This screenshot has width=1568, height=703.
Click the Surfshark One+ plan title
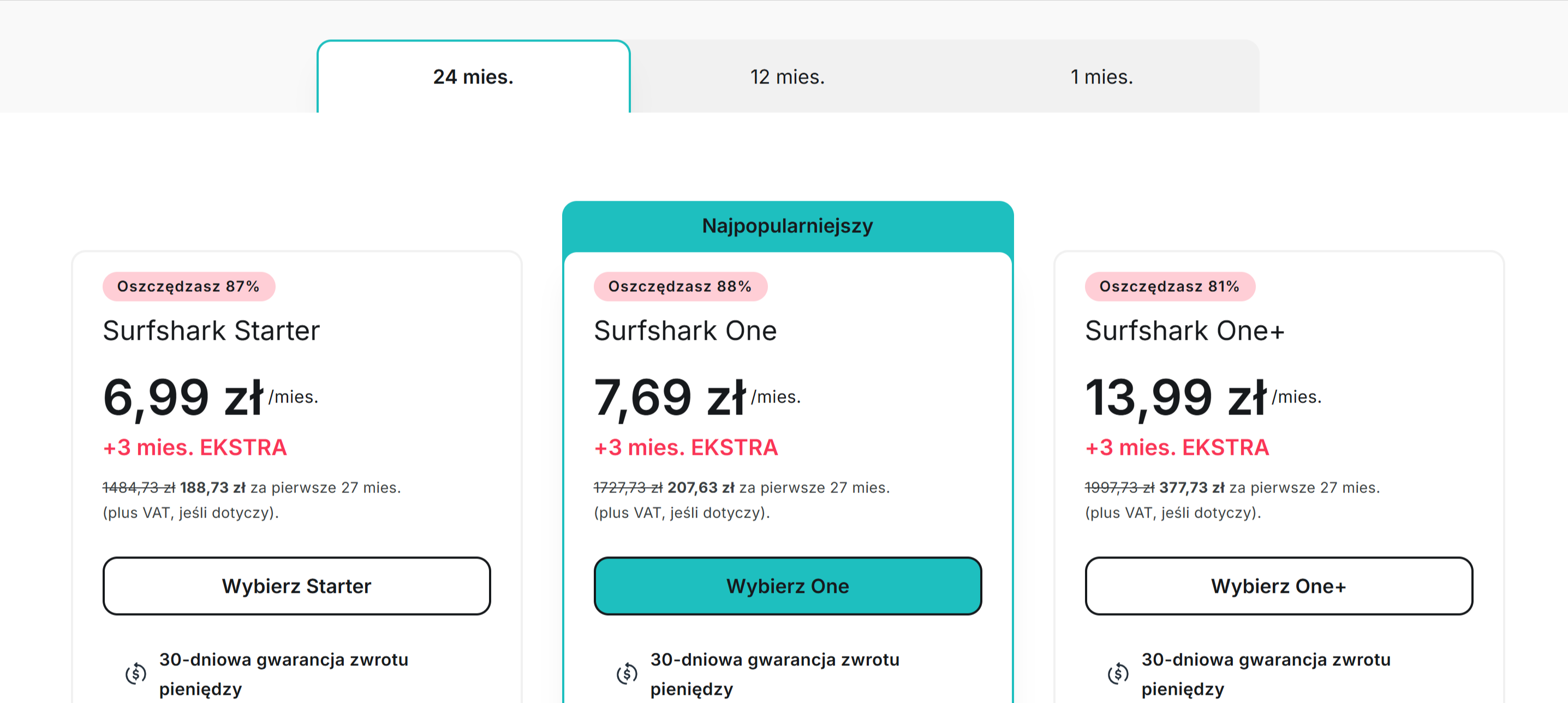pos(1184,331)
